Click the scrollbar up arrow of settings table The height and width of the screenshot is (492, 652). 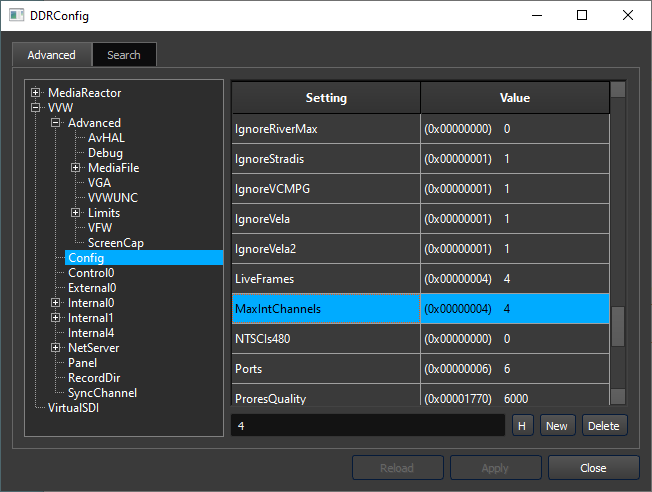pos(618,89)
